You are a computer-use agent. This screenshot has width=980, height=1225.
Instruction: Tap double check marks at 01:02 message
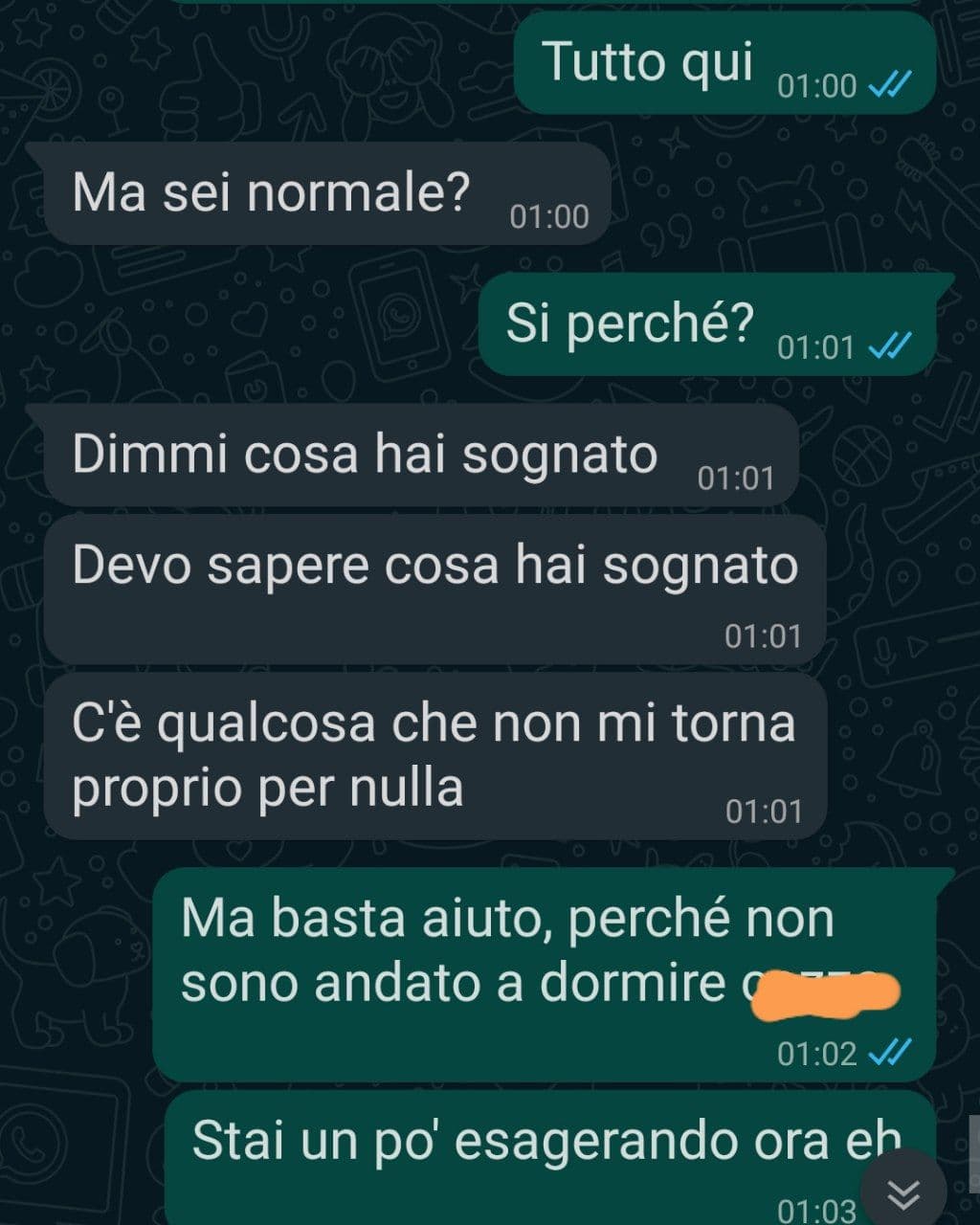(890, 1053)
